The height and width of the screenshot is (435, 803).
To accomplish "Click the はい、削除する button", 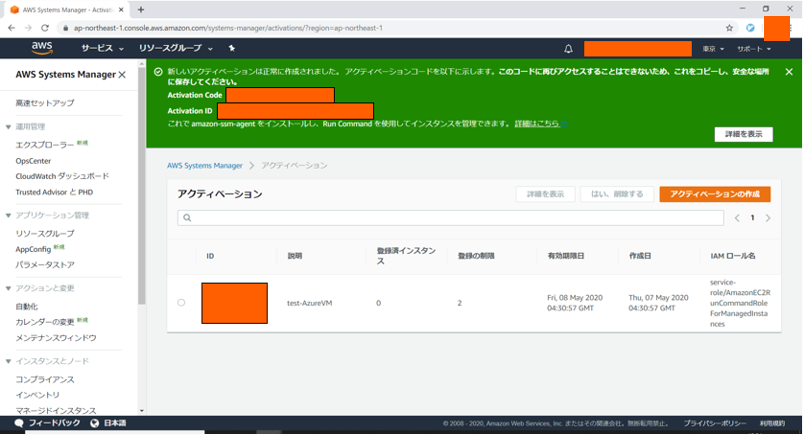I will tap(617, 194).
